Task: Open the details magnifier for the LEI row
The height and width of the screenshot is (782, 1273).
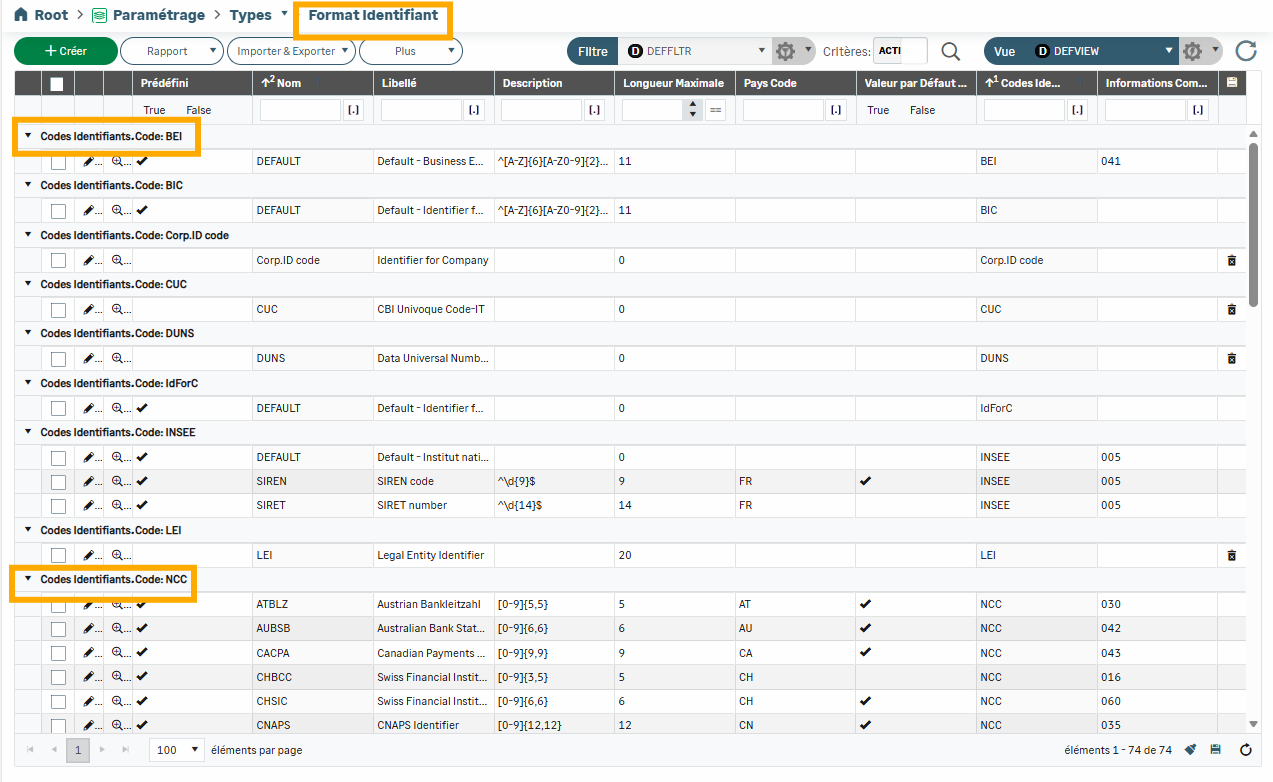Action: coord(118,555)
